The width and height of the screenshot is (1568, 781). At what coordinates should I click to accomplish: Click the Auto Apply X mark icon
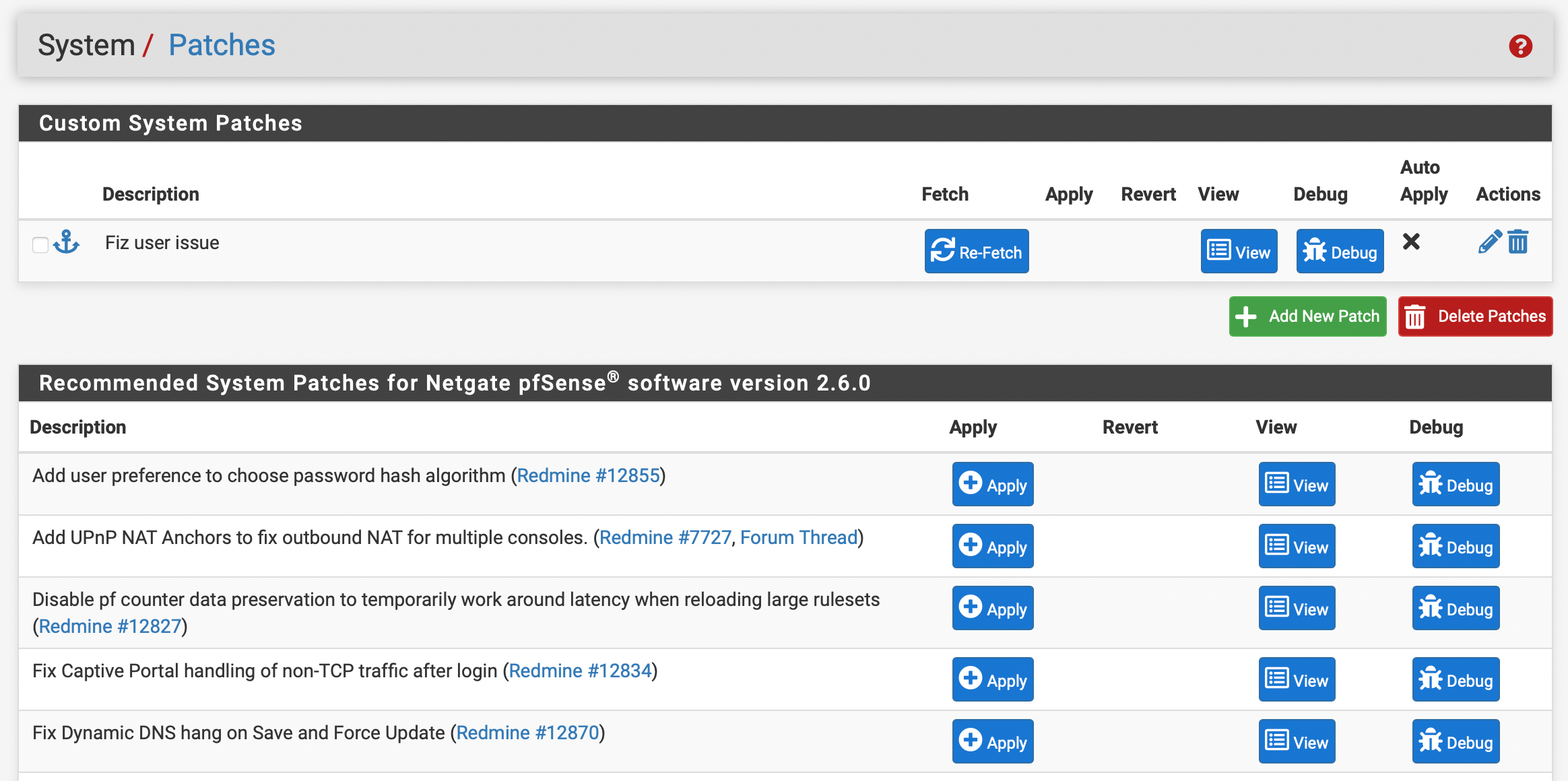pos(1411,242)
